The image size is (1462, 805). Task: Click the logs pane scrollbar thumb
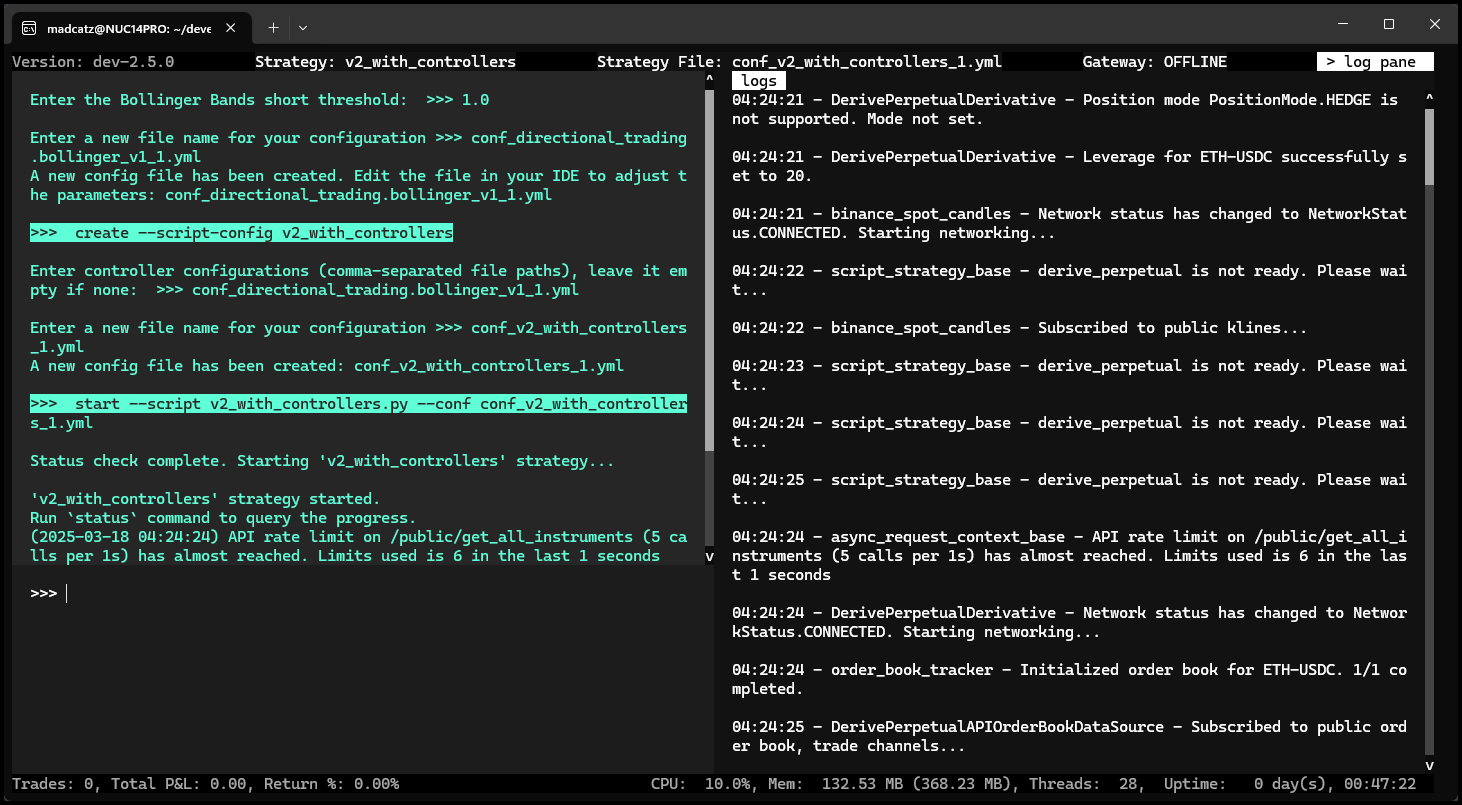pos(1429,147)
